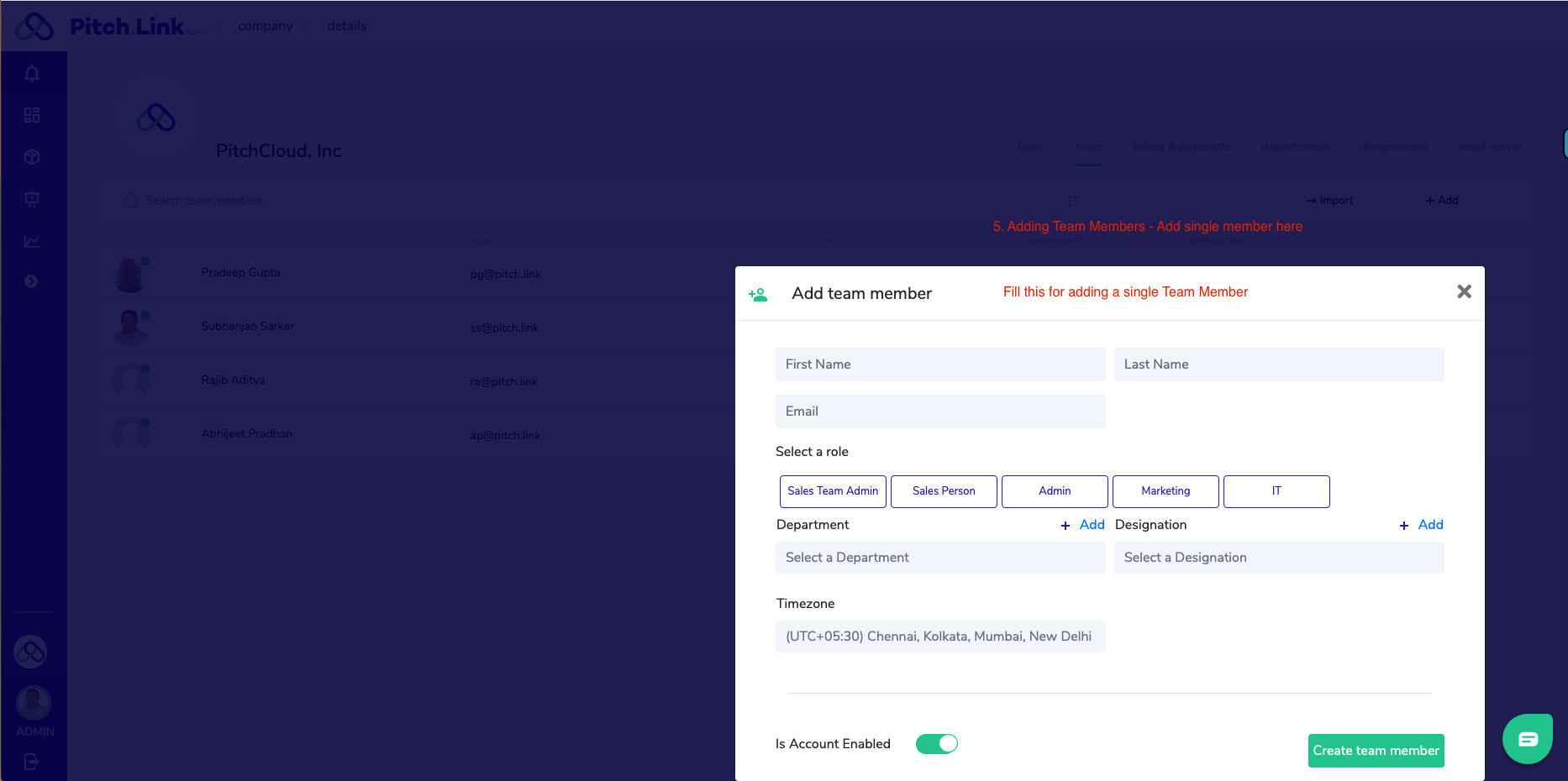
Task: Select the Sales Person role
Action: pos(944,491)
